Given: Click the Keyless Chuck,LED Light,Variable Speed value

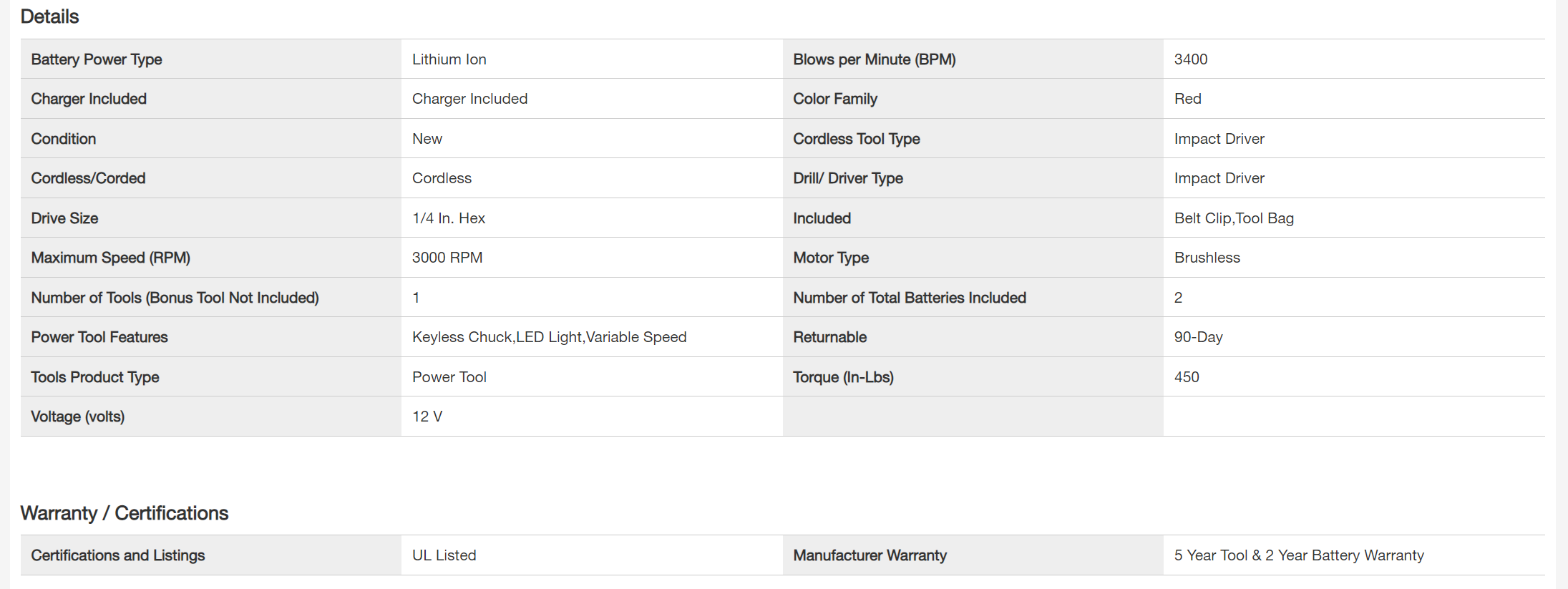Looking at the screenshot, I should pyautogui.click(x=549, y=337).
